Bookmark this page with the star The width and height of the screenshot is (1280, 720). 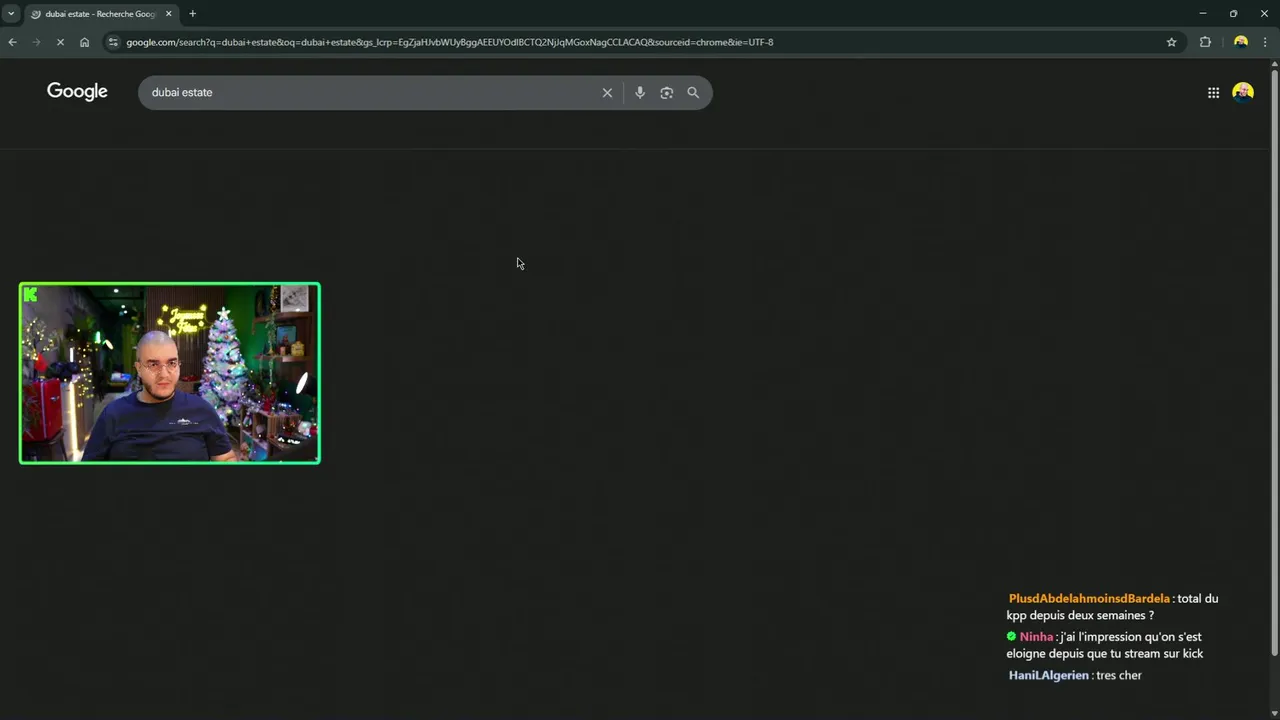tap(1171, 42)
